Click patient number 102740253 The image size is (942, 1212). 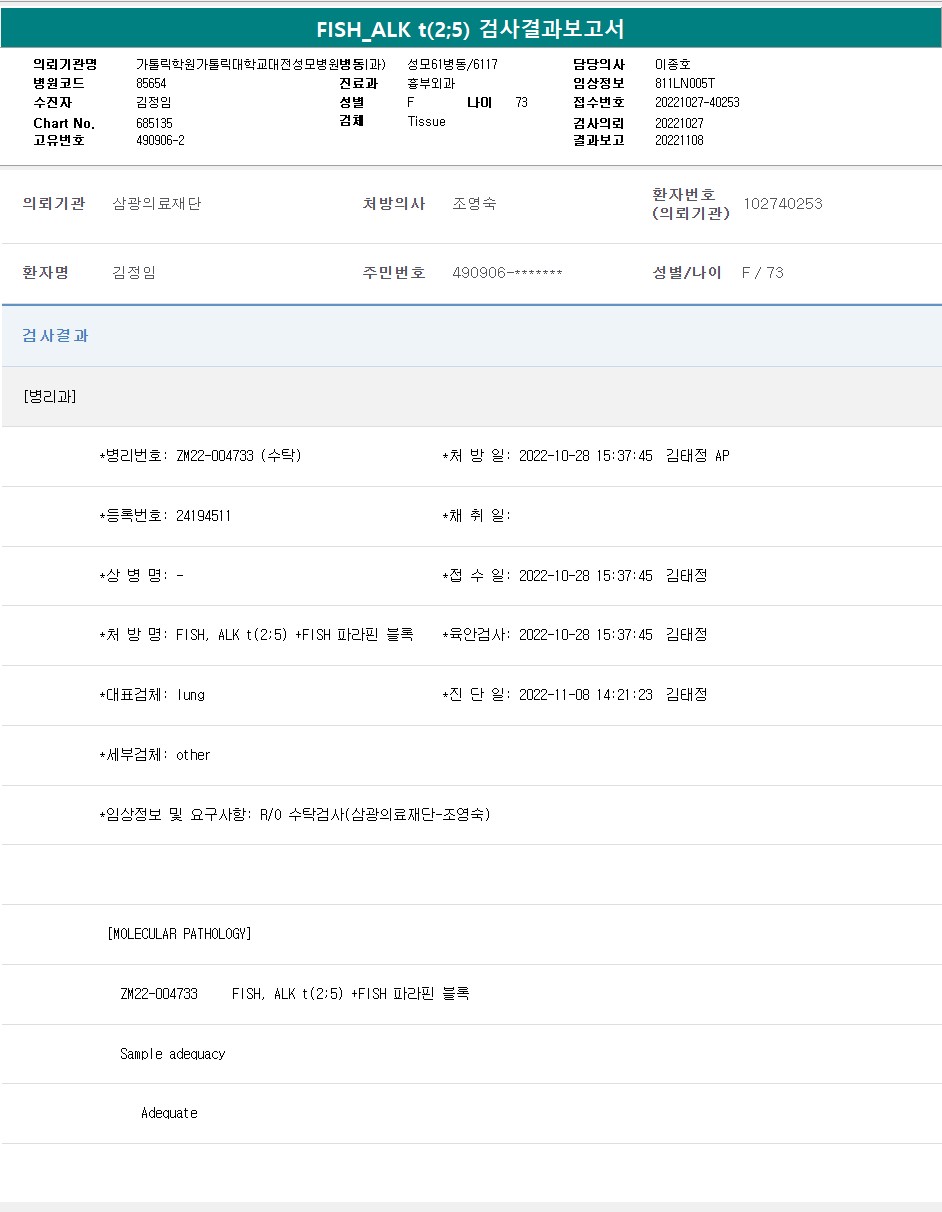coord(783,204)
